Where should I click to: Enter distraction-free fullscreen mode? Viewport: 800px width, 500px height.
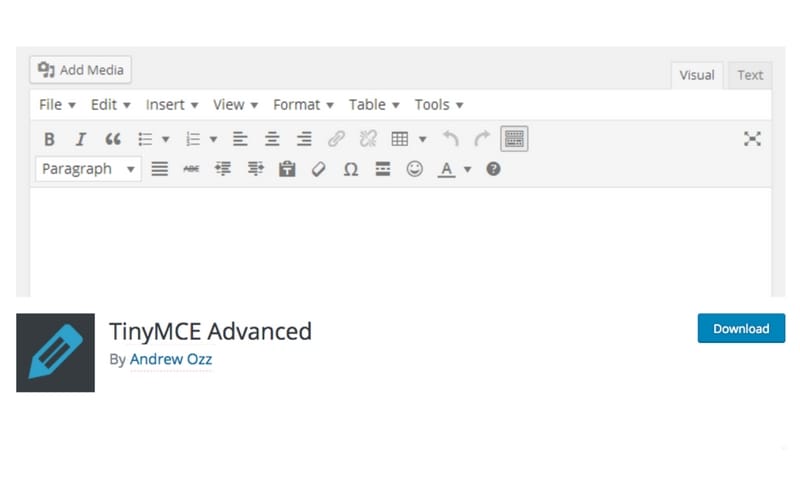(752, 139)
